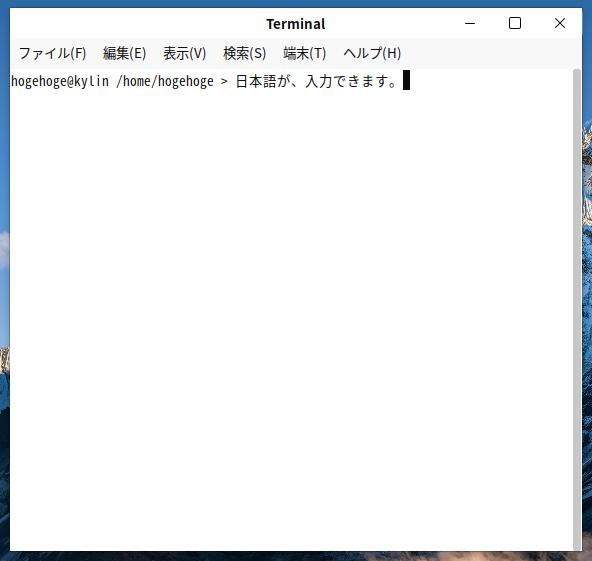Screen dimensions: 592x561
Task: Open the ファイル(F) menu
Action: (52, 53)
